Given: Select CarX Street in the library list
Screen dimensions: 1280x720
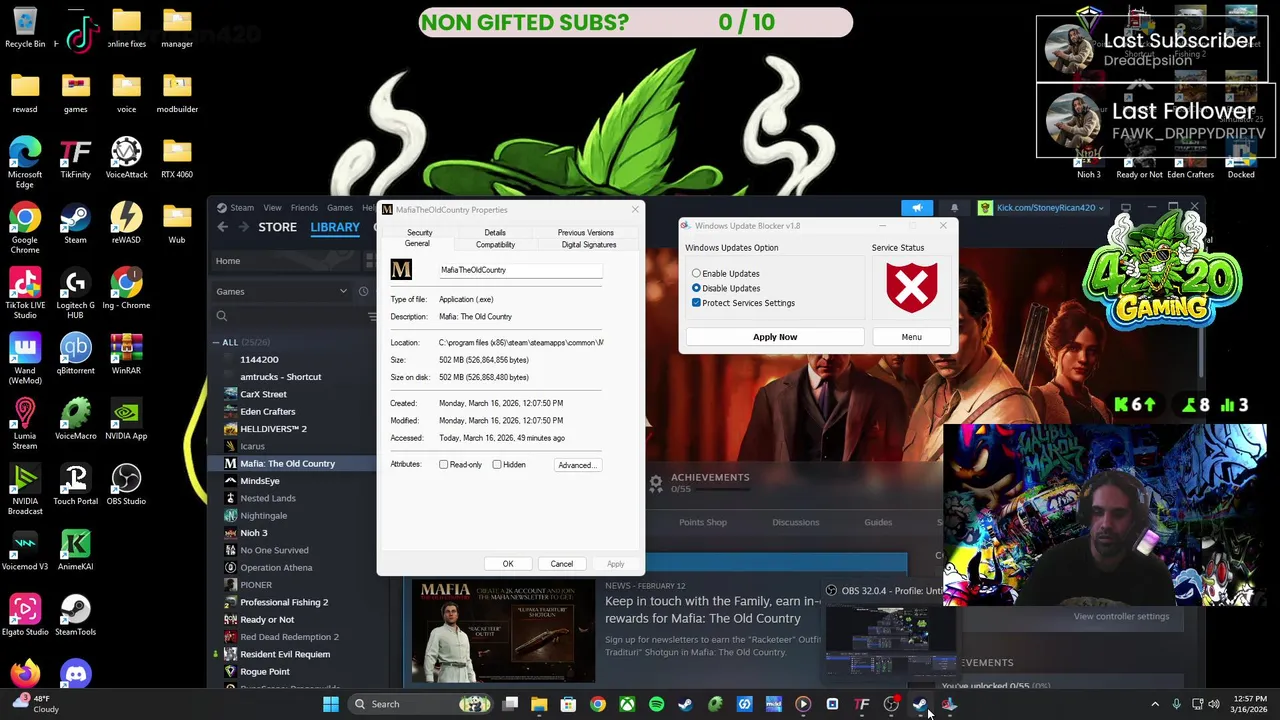Looking at the screenshot, I should tap(263, 394).
